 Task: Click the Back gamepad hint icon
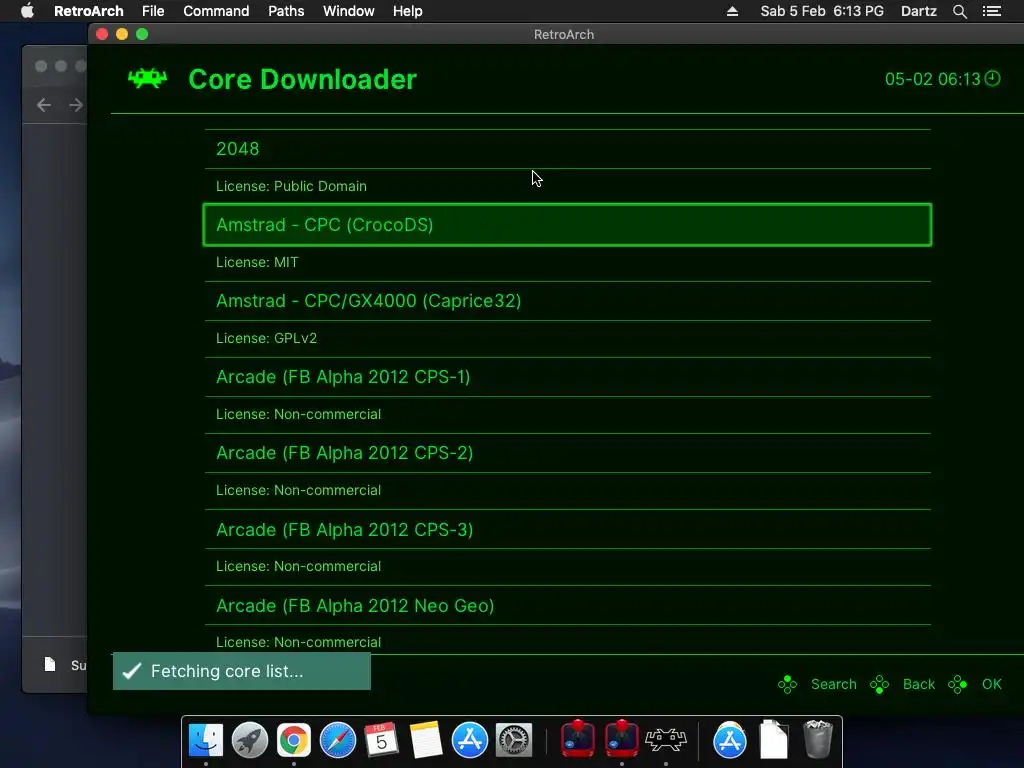[x=880, y=684]
